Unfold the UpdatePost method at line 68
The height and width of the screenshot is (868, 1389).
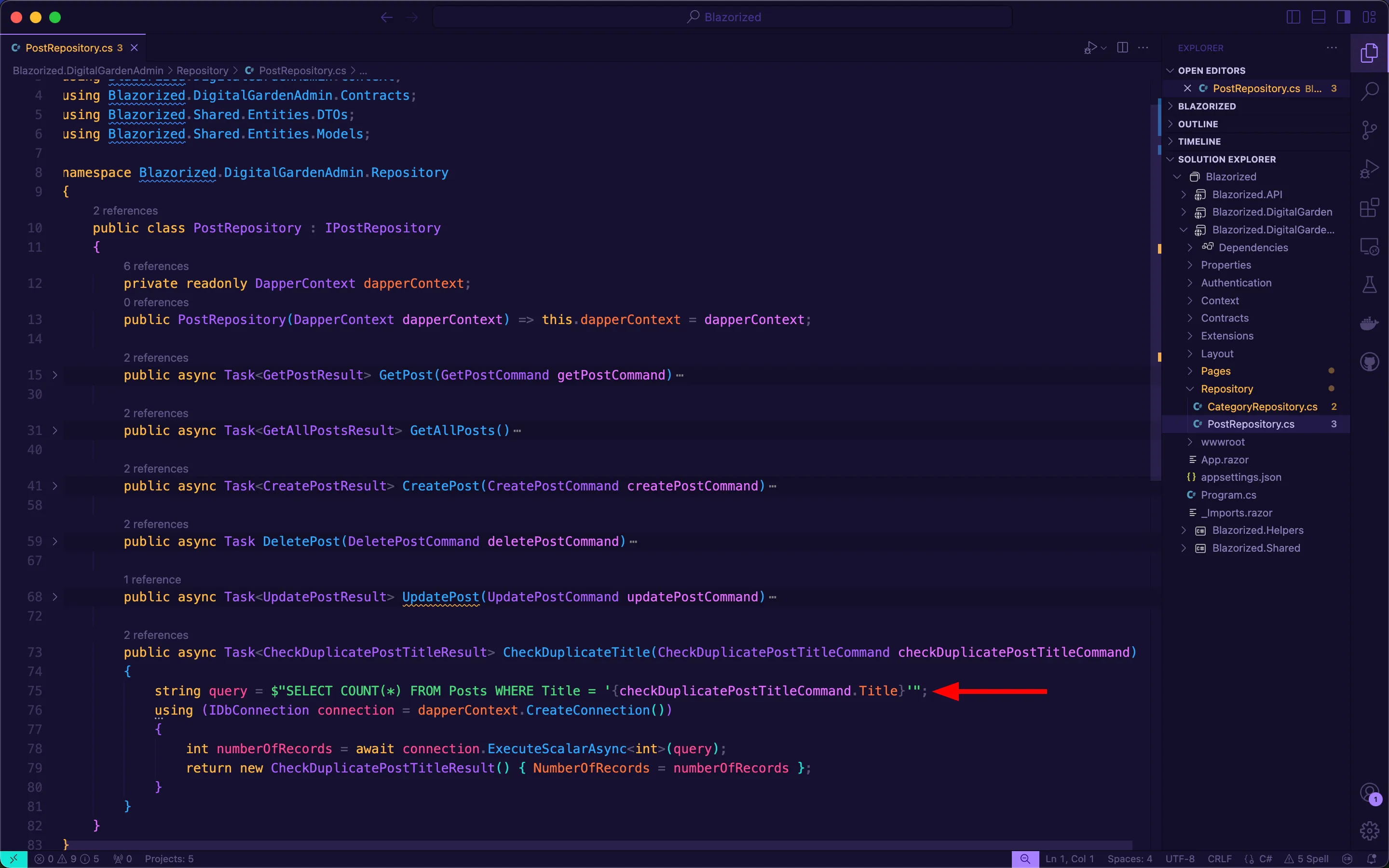tap(55, 597)
